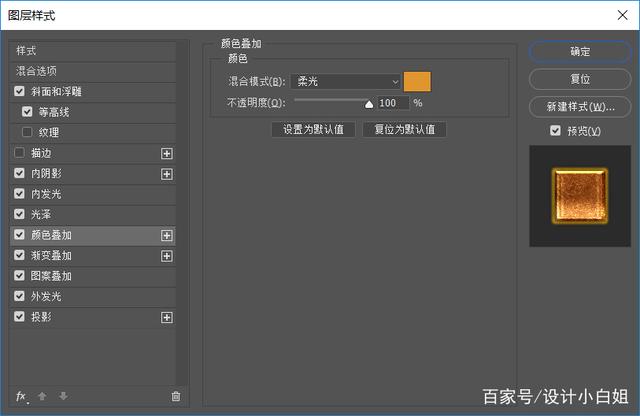This screenshot has height=416, width=640.
Task: Click the 复位为默认值 button
Action: coord(404,129)
